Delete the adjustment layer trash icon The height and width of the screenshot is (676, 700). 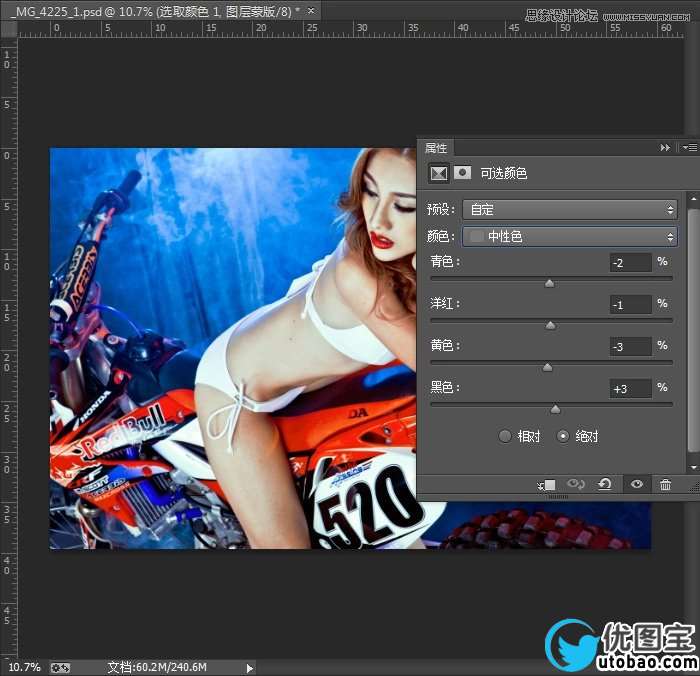coord(665,484)
